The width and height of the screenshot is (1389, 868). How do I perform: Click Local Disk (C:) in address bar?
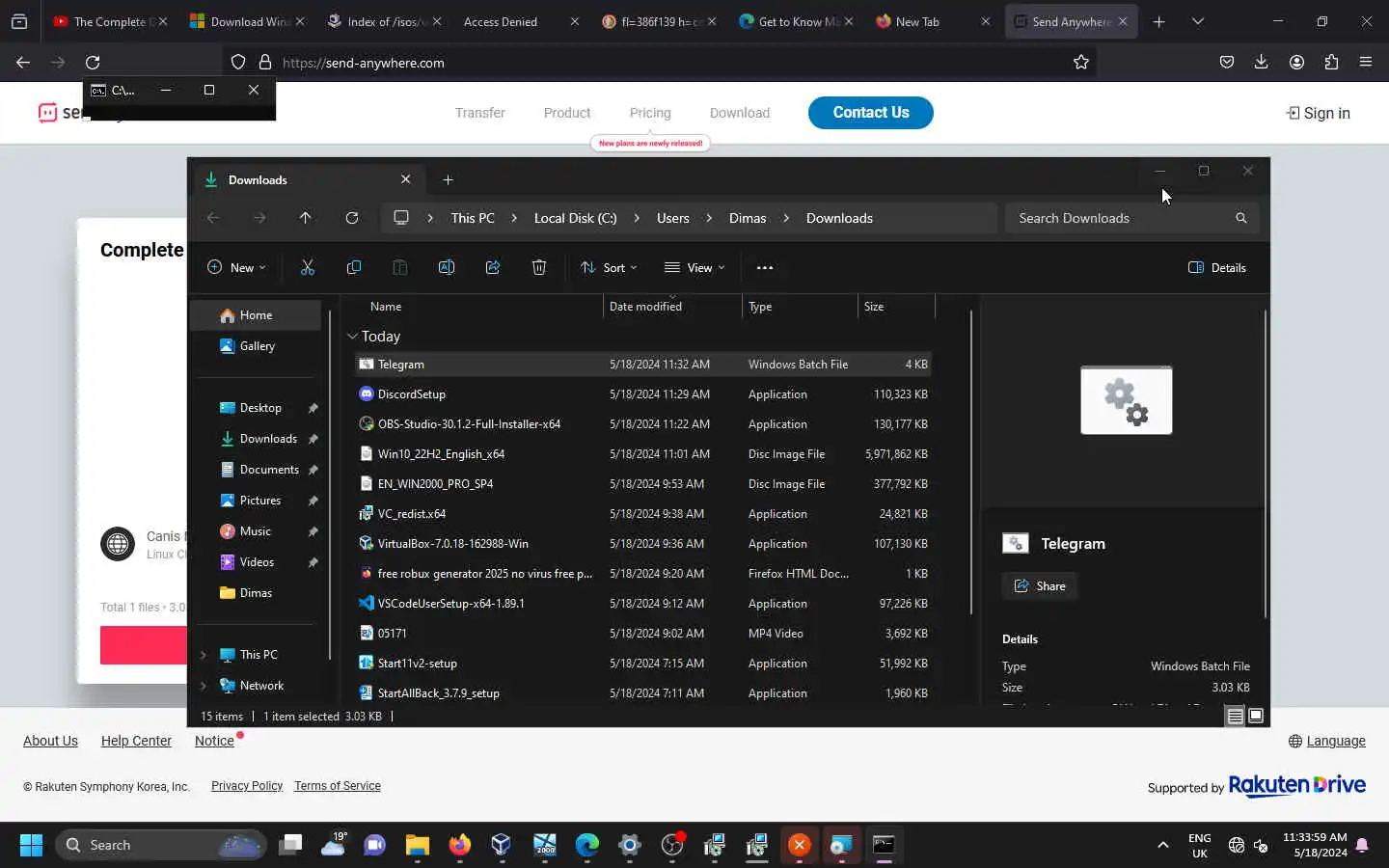(x=575, y=218)
